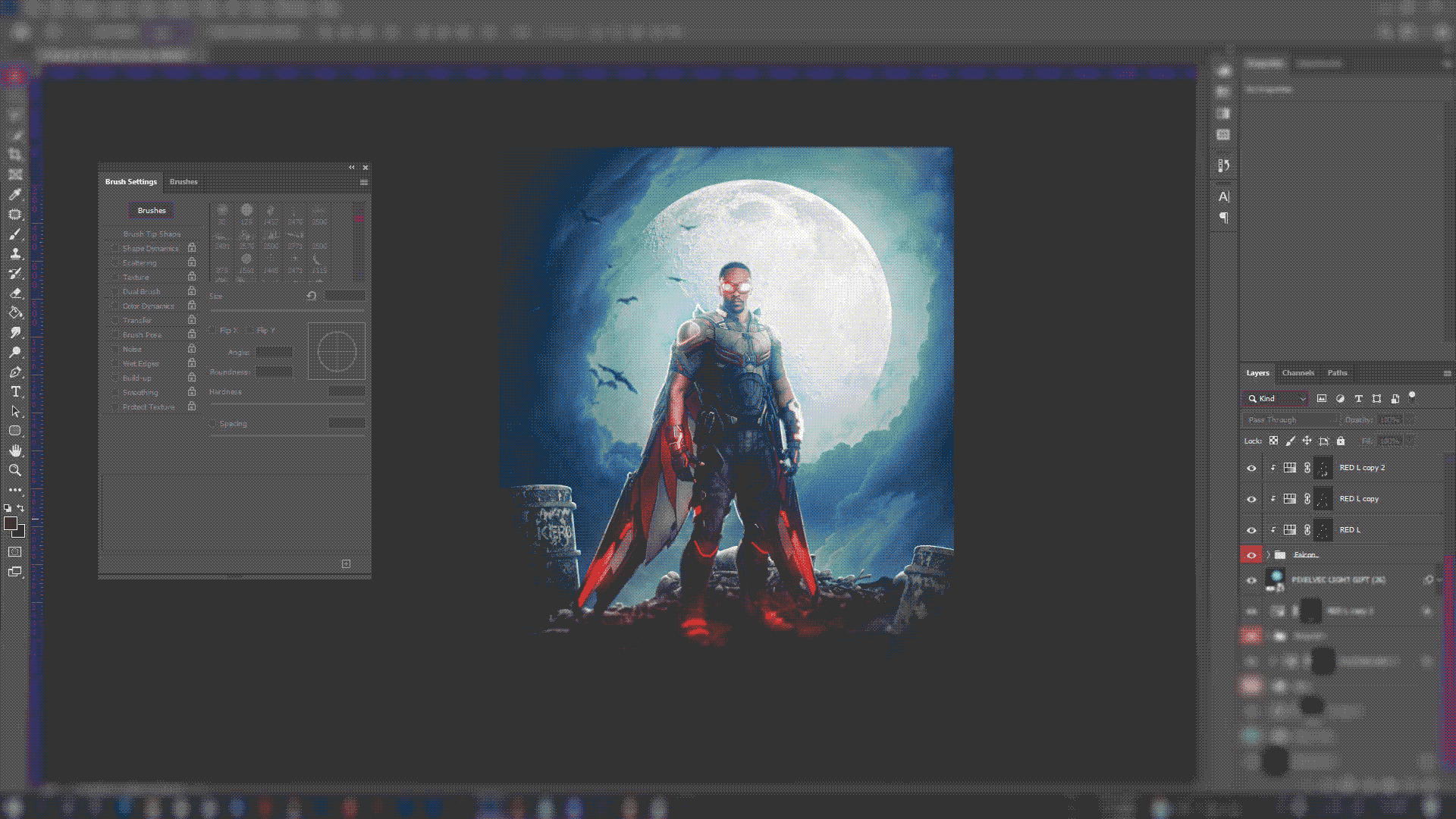Select the Path Selection arrow tool
Screen dimensions: 1456x819
pos(15,411)
